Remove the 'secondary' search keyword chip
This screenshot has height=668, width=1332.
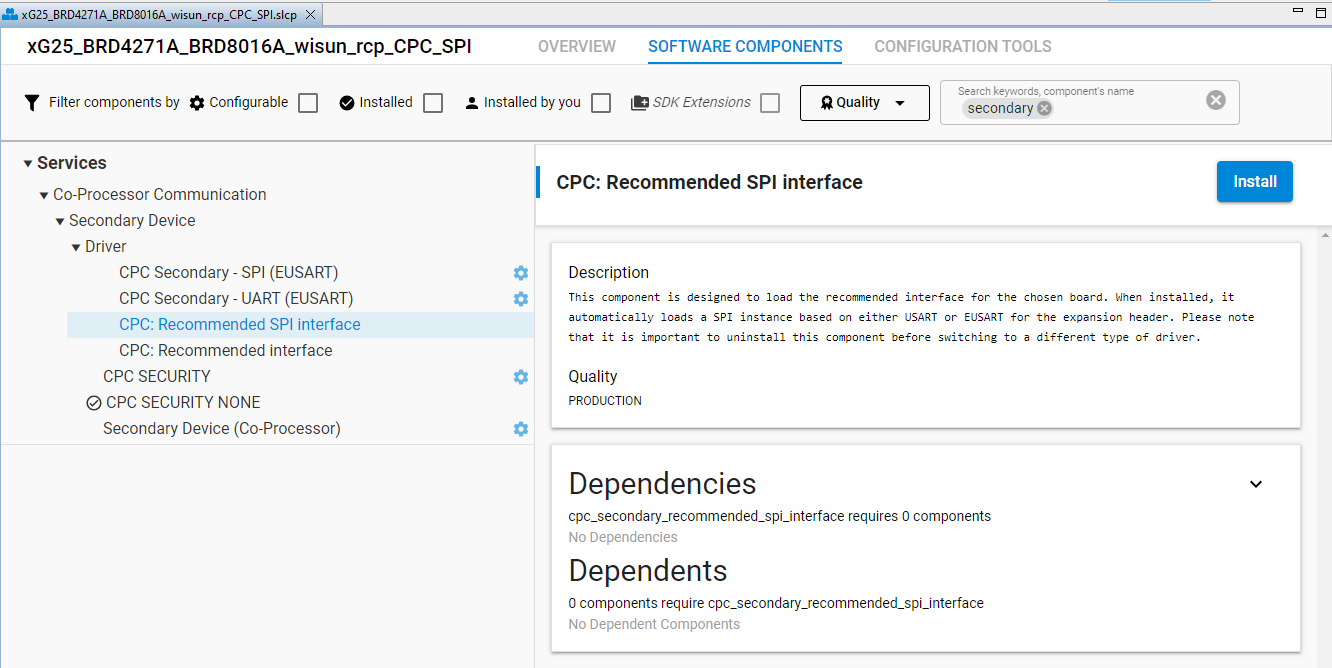[1044, 109]
